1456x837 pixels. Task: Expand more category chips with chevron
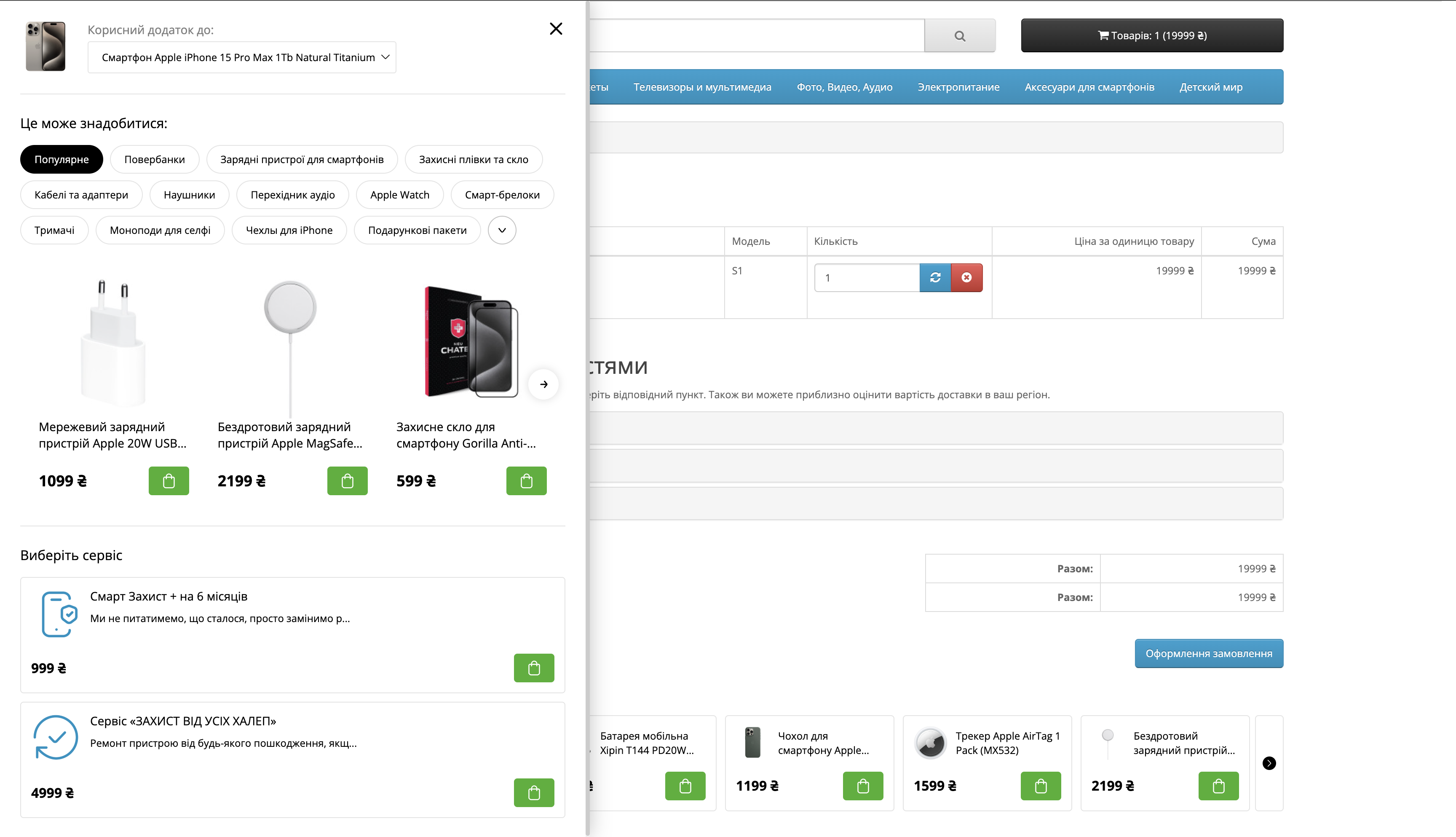[502, 230]
